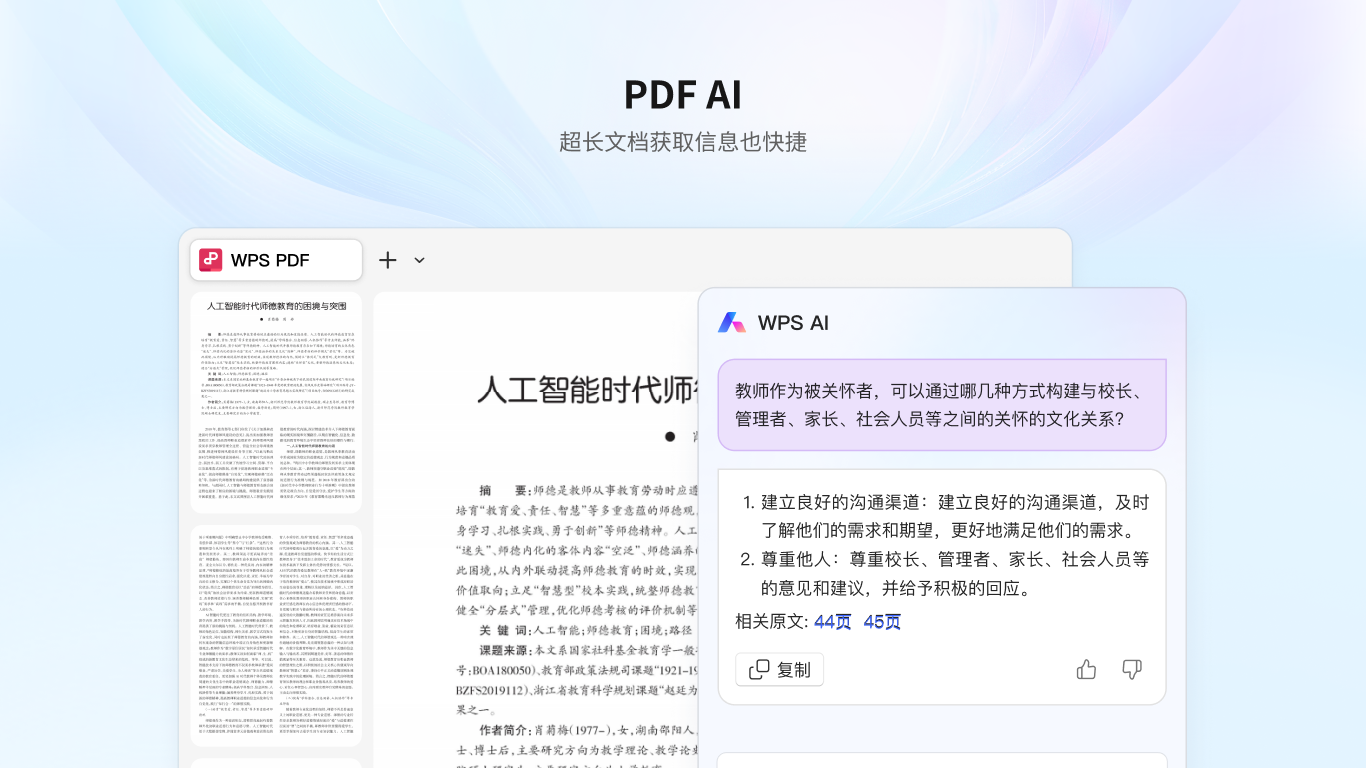1366x768 pixels.
Task: Give thumbs up to the AI answer
Action: [1086, 669]
